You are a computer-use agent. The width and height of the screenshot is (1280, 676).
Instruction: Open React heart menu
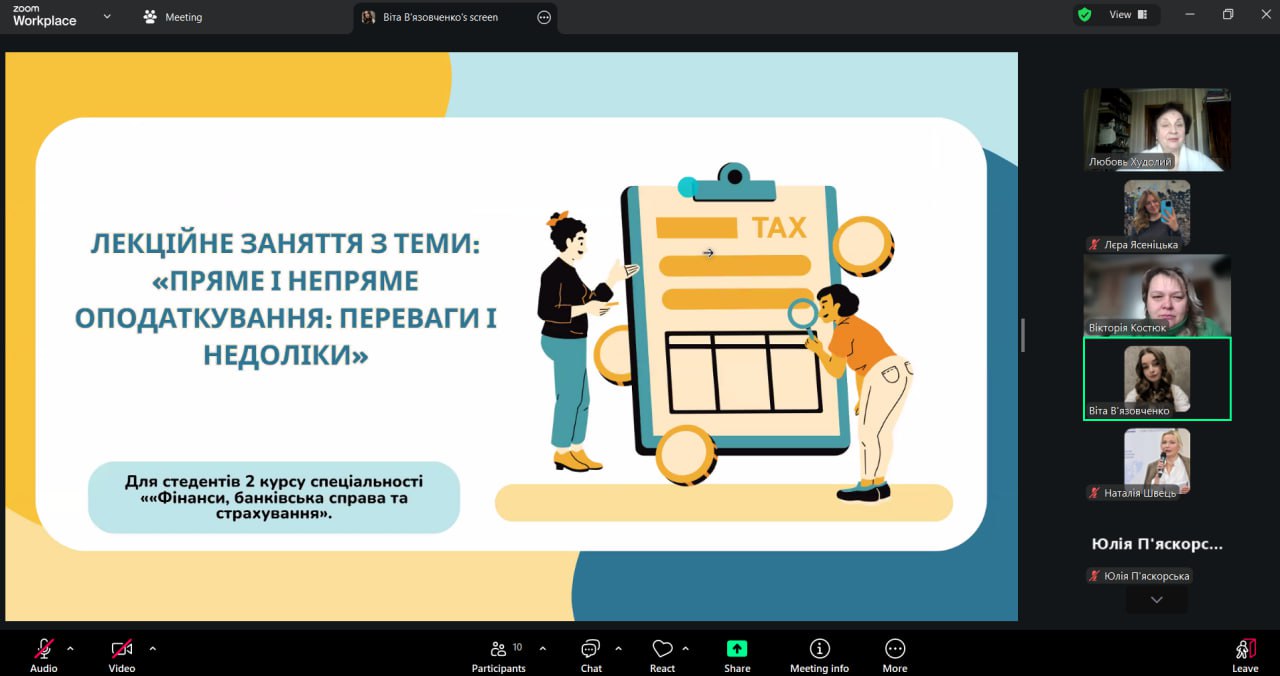pyautogui.click(x=662, y=655)
